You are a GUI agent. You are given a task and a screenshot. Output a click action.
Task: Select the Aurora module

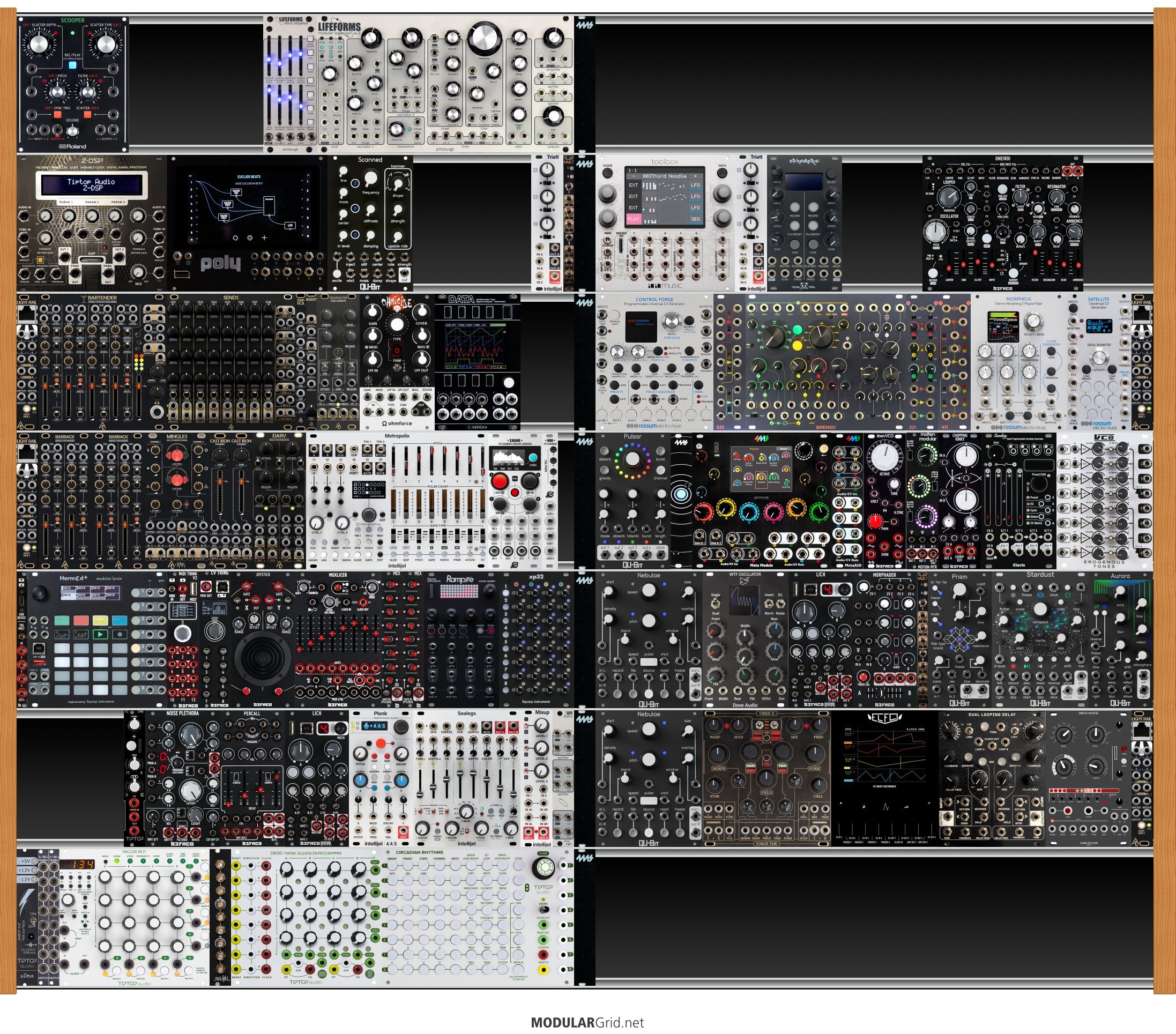pyautogui.click(x=1120, y=639)
